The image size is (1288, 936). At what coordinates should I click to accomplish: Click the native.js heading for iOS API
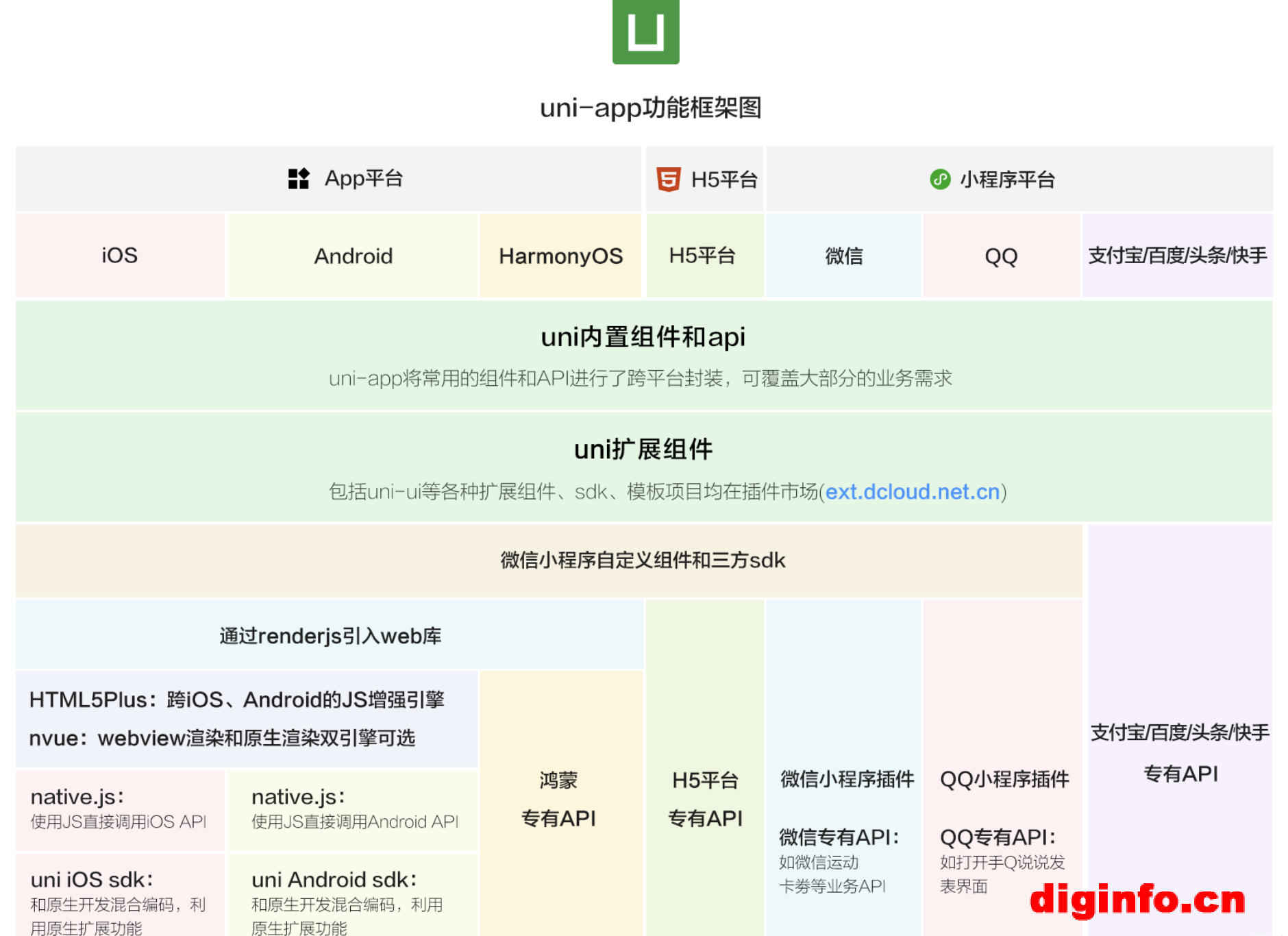point(77,797)
